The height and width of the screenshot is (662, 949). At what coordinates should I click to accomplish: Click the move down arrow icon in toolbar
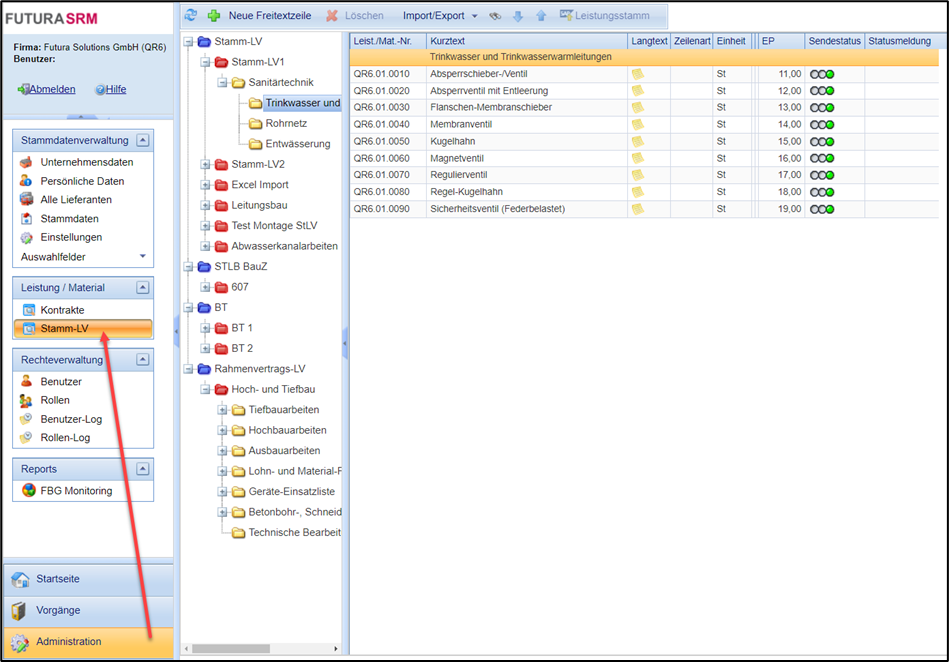tap(518, 15)
